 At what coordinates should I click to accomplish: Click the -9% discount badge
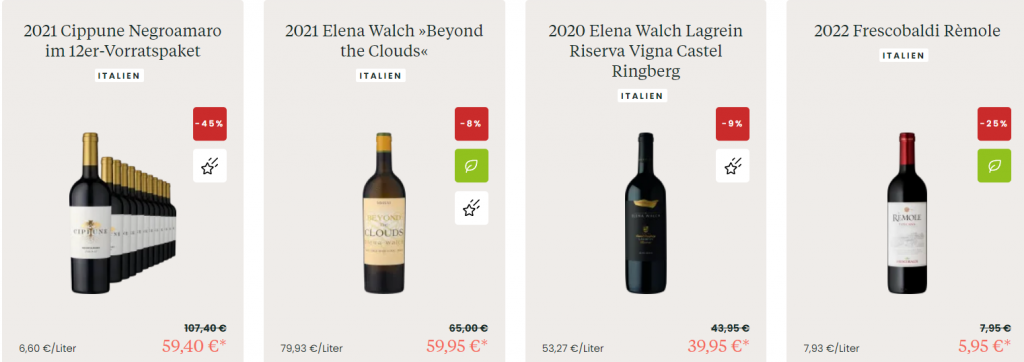733,124
